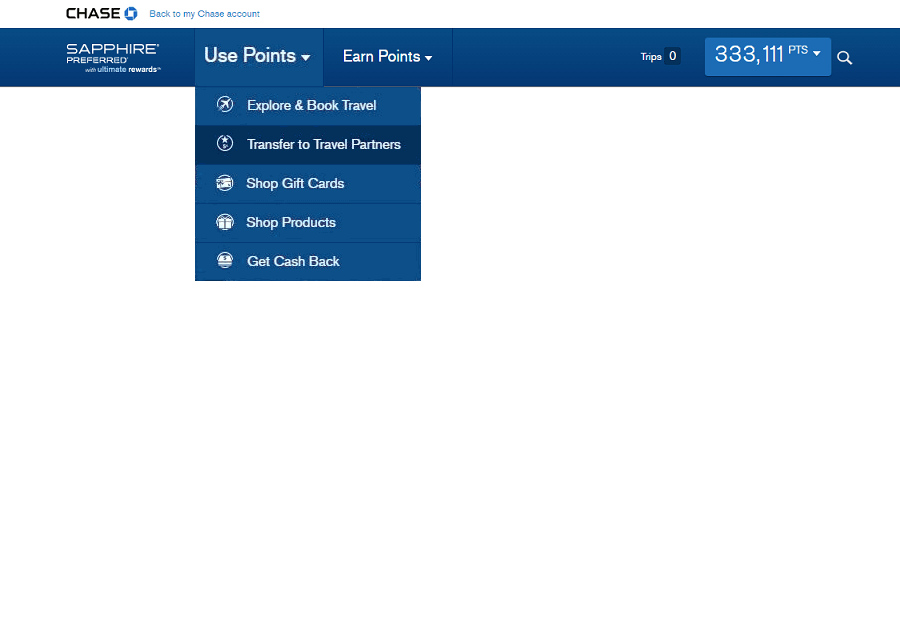Open the Trips counter showing 0
900x619 pixels.
(x=660, y=56)
